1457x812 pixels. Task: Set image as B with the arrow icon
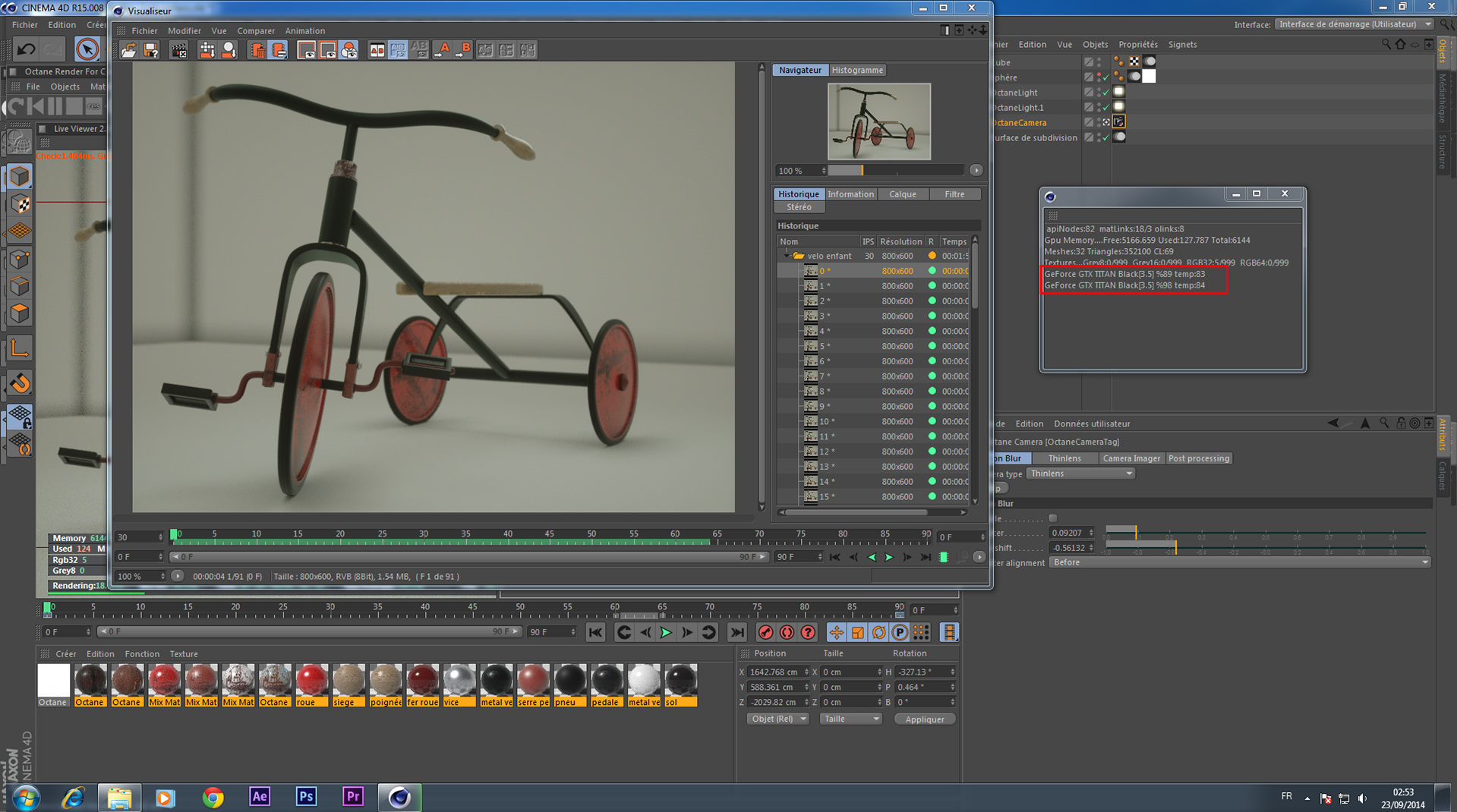(x=463, y=50)
